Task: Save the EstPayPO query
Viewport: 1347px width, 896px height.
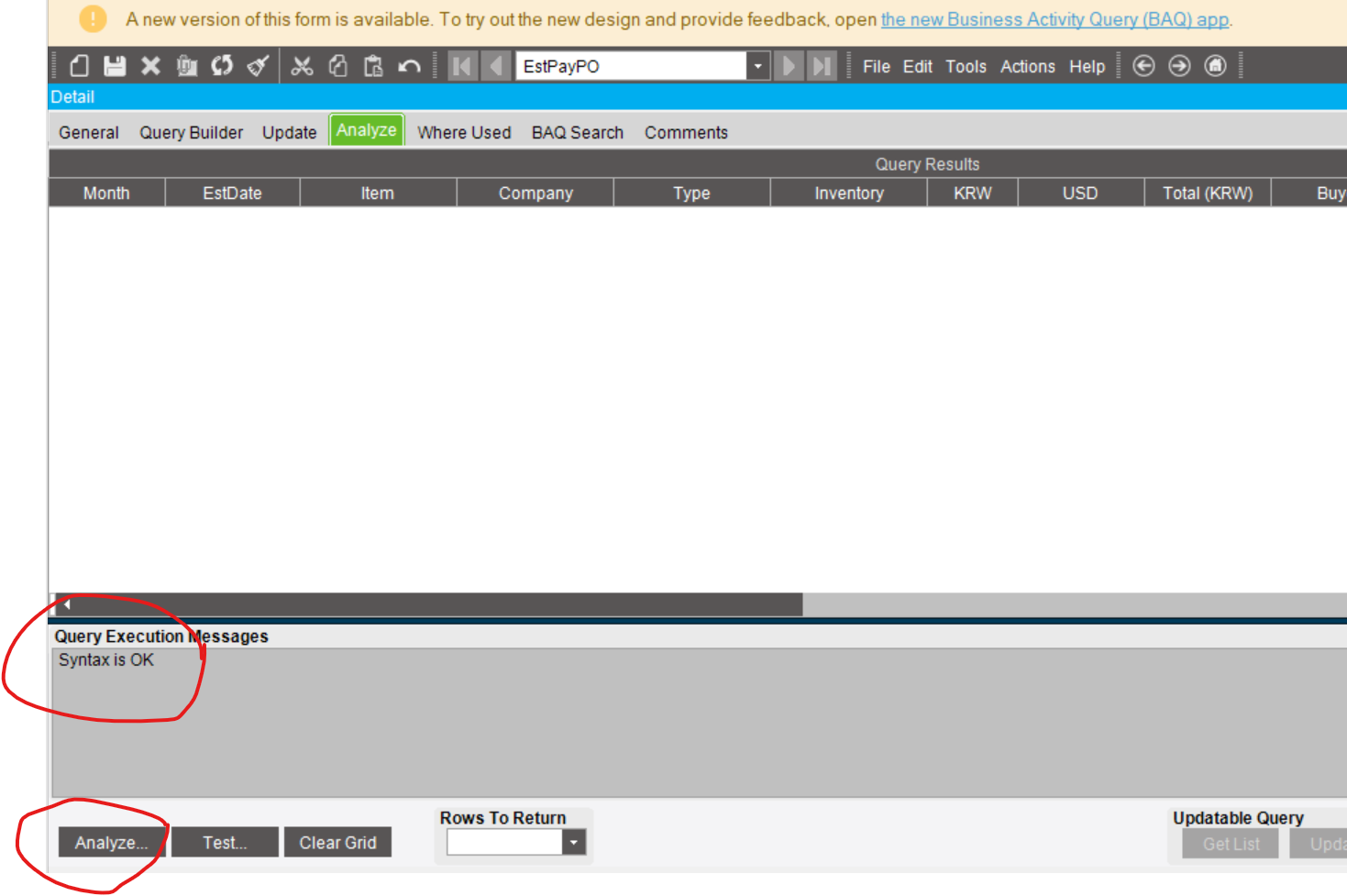Action: click(x=115, y=66)
